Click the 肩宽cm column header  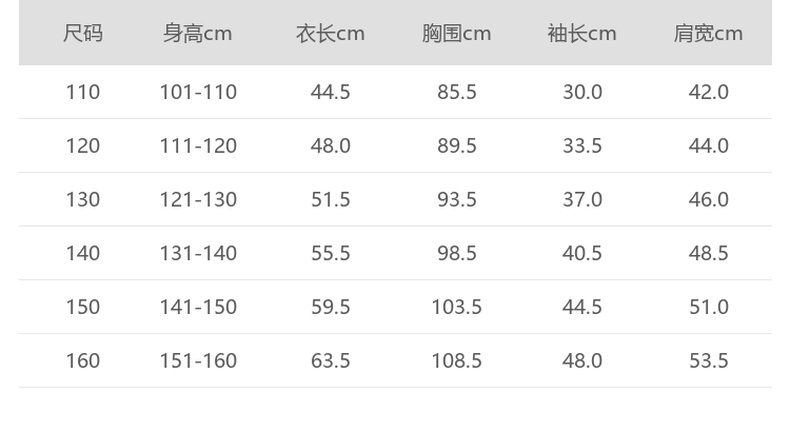pyautogui.click(x=708, y=34)
